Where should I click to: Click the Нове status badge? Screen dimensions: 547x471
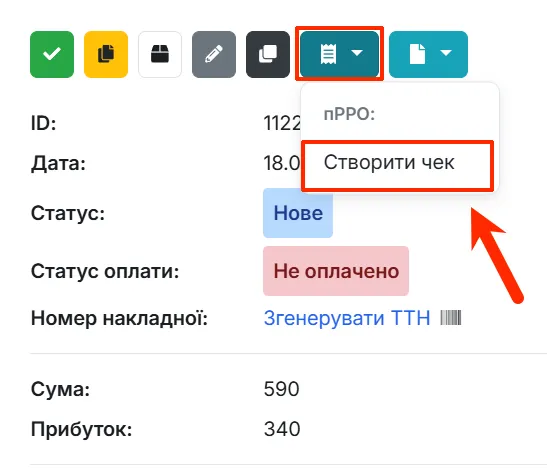298,213
